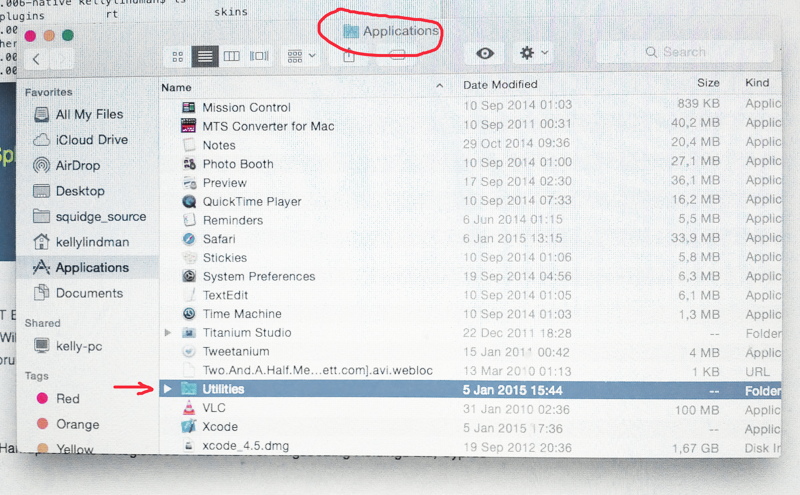The width and height of the screenshot is (800, 495).
Task: Select the size "100 MB" for VLC
Action: click(x=697, y=410)
